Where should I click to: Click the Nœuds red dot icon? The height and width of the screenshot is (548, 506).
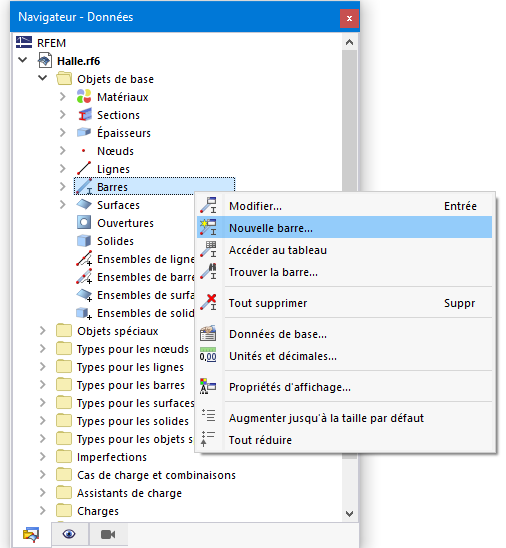click(84, 151)
